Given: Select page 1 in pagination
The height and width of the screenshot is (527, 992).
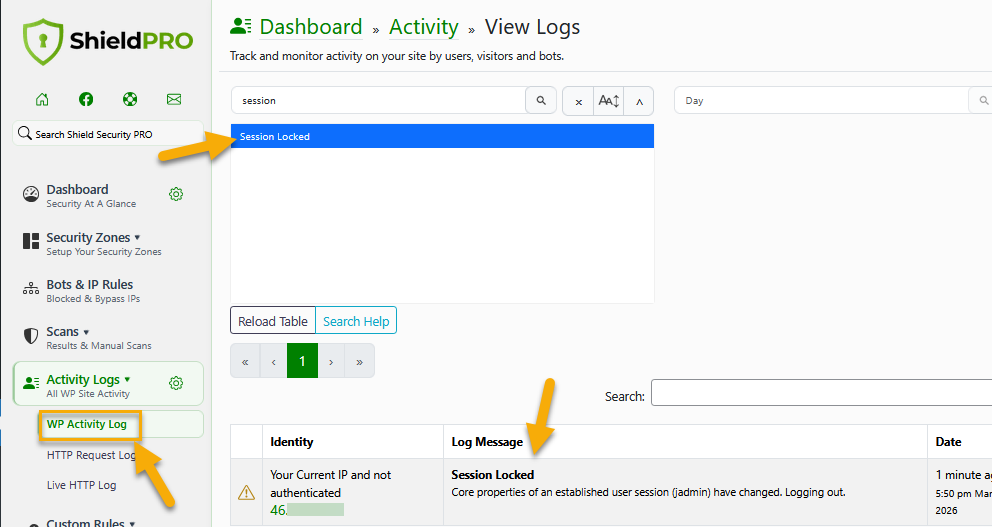Looking at the screenshot, I should [x=302, y=361].
